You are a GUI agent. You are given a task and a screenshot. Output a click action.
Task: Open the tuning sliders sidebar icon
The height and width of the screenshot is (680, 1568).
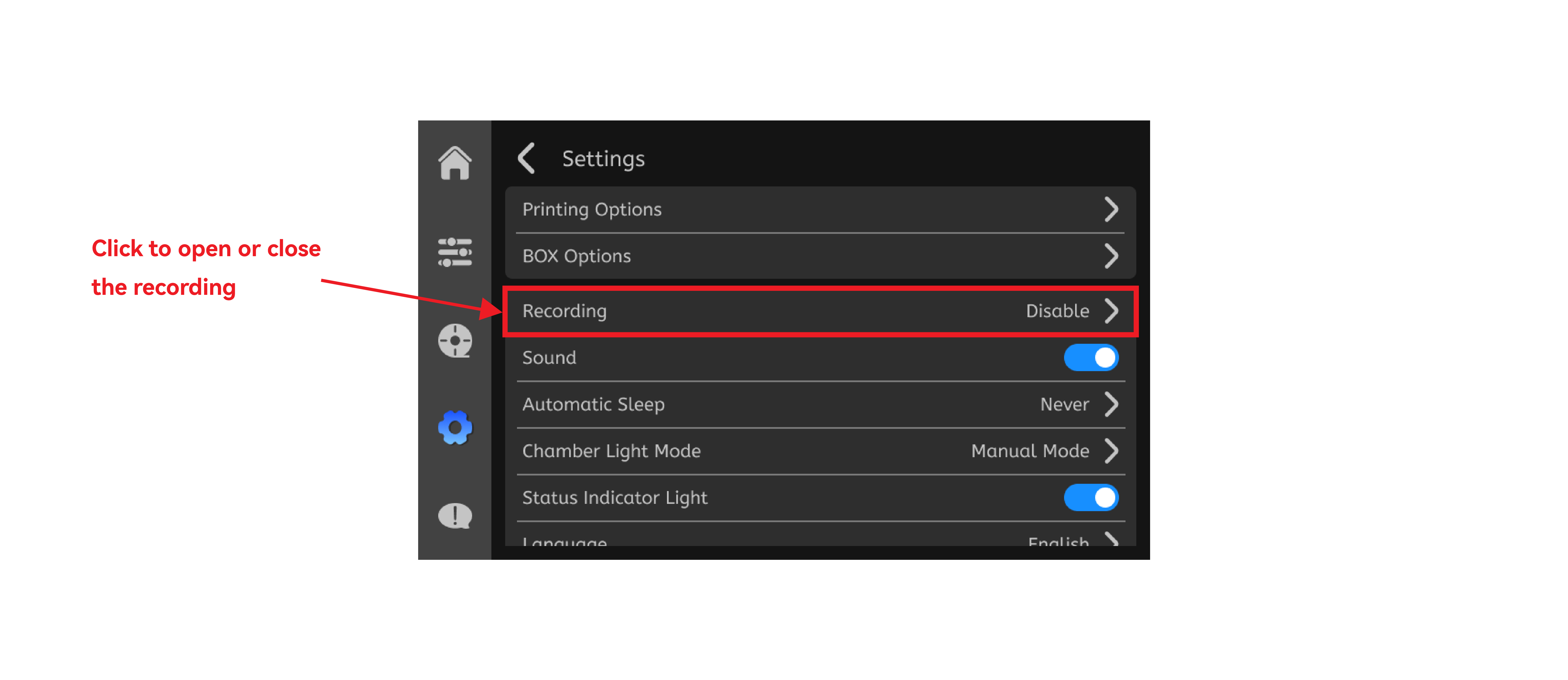(455, 252)
